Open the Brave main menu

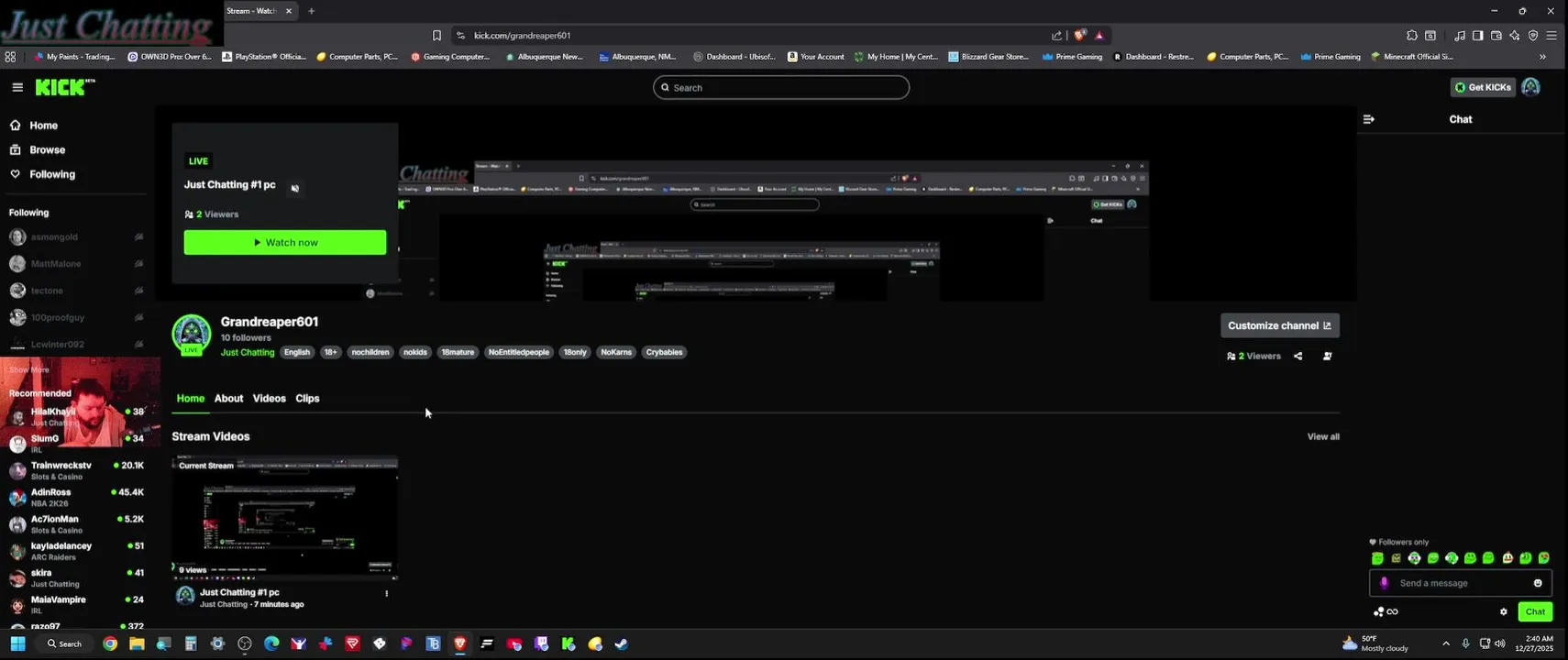pos(1551,35)
